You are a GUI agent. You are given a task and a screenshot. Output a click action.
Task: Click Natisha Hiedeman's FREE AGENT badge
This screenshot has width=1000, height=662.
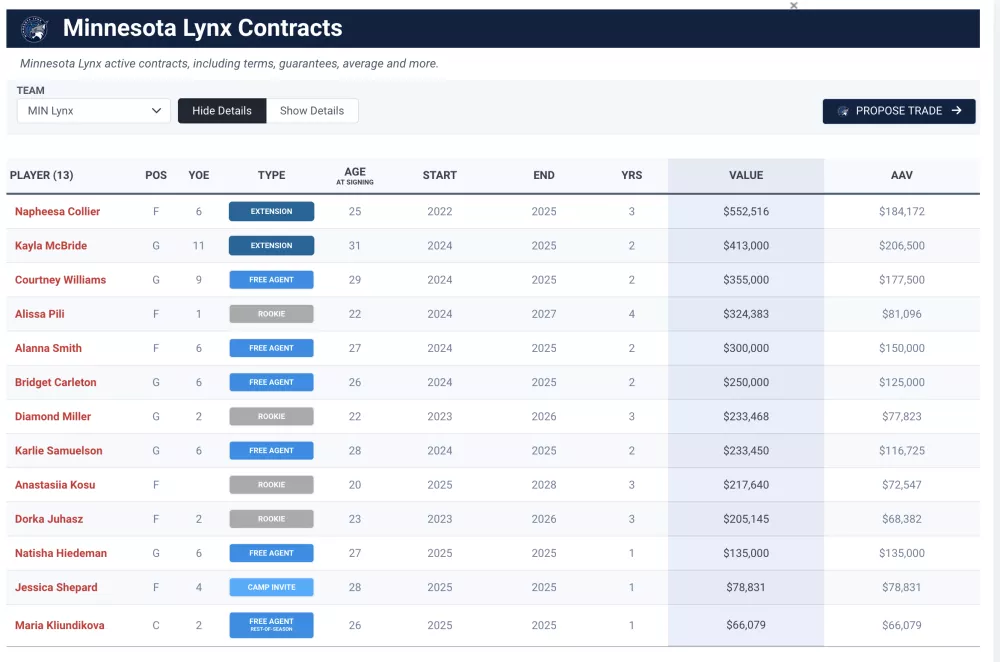click(x=271, y=554)
